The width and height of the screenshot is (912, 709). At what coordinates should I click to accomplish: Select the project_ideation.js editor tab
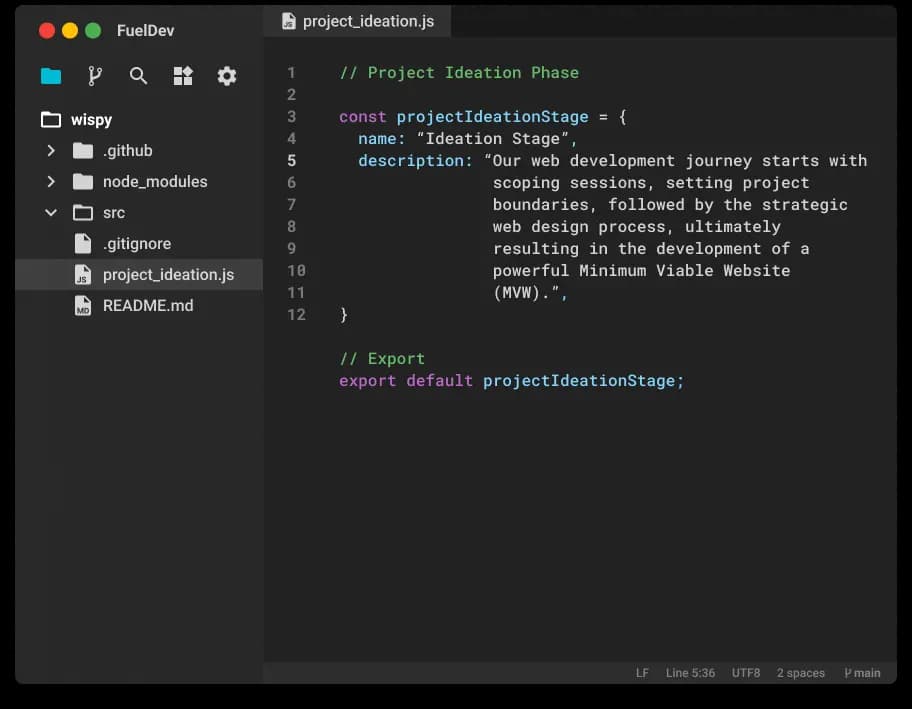[357, 21]
